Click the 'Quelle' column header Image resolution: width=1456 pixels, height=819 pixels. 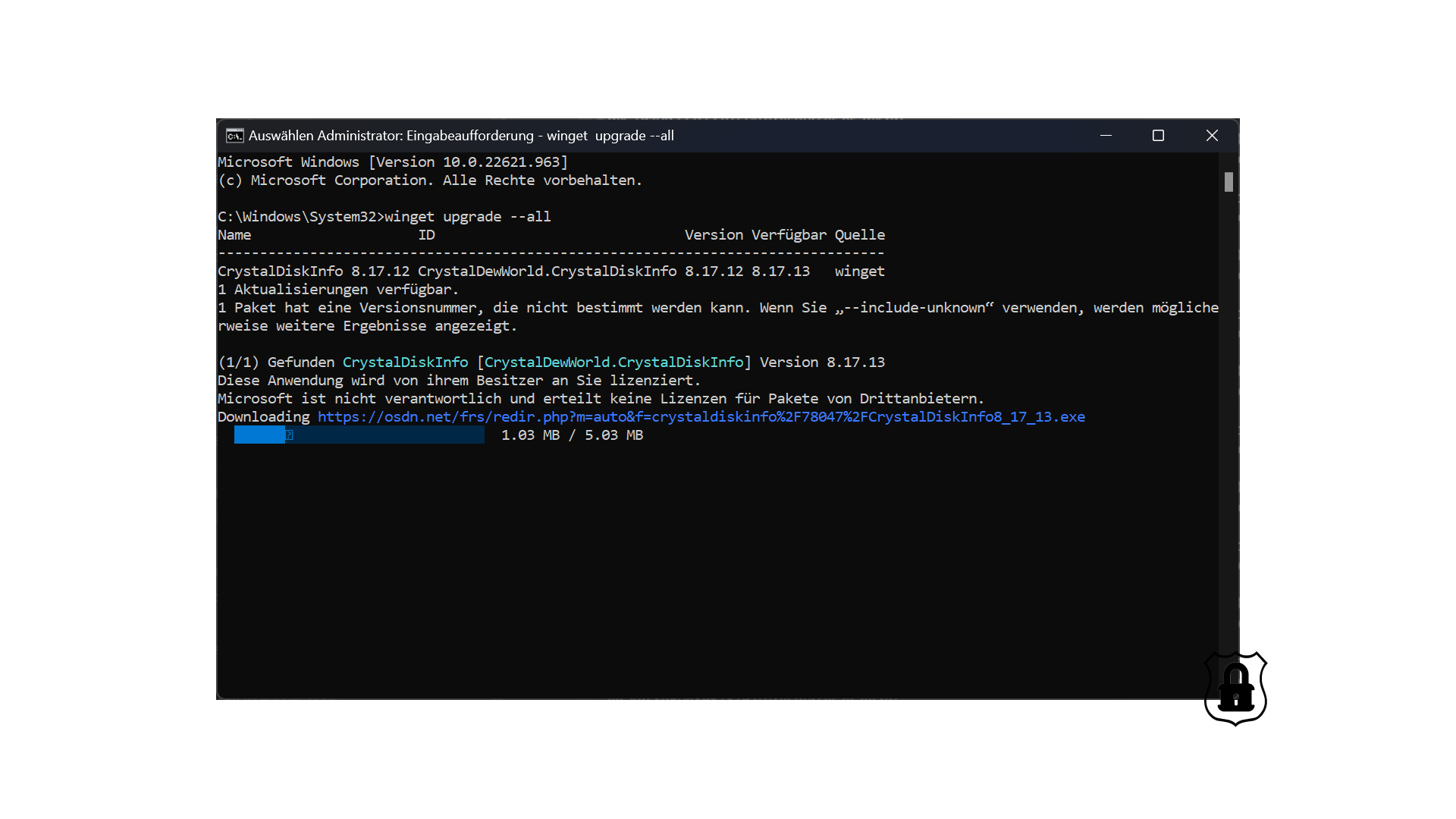pos(860,235)
